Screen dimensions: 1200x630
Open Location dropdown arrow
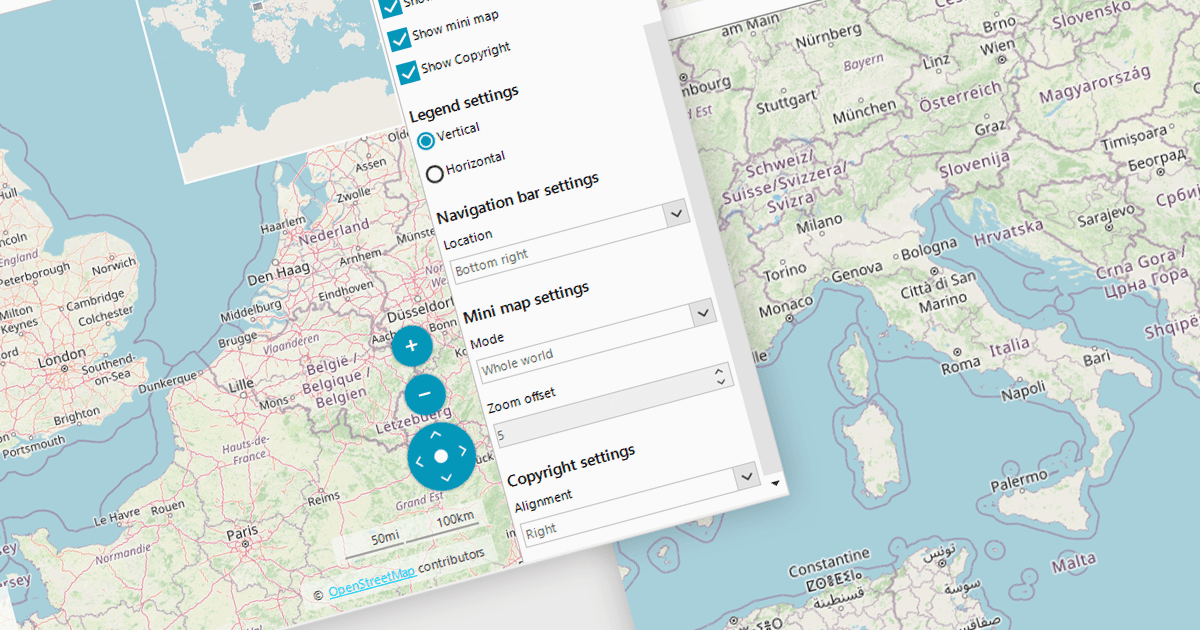click(x=676, y=214)
